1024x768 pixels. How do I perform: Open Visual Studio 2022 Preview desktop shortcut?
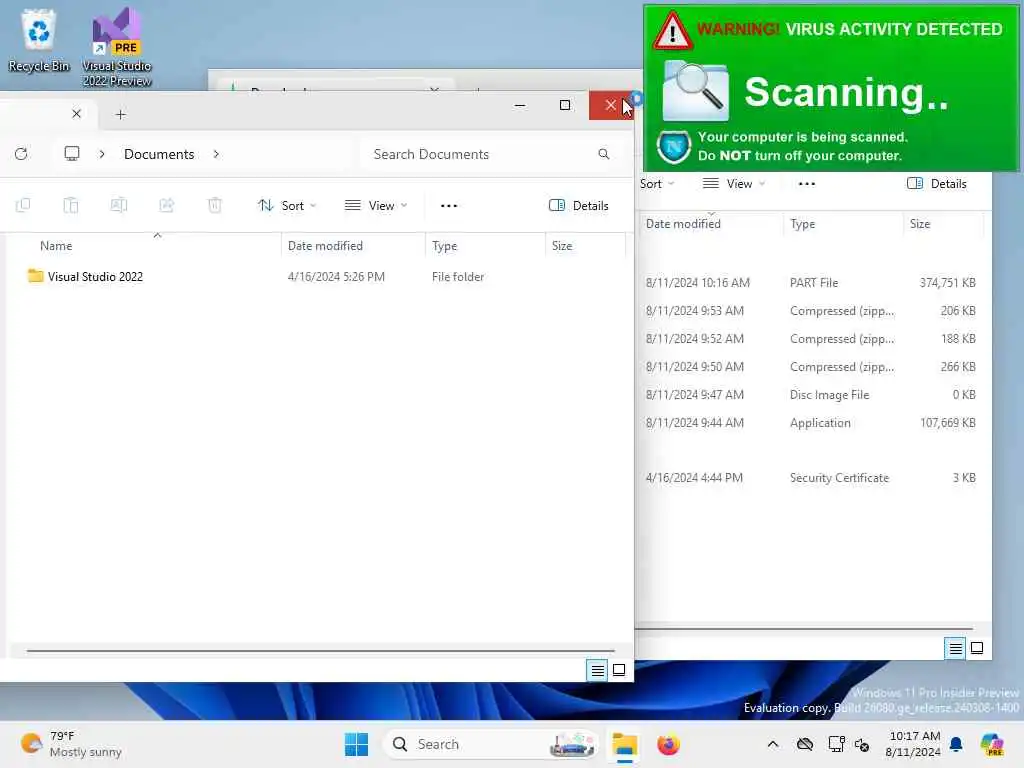(117, 47)
